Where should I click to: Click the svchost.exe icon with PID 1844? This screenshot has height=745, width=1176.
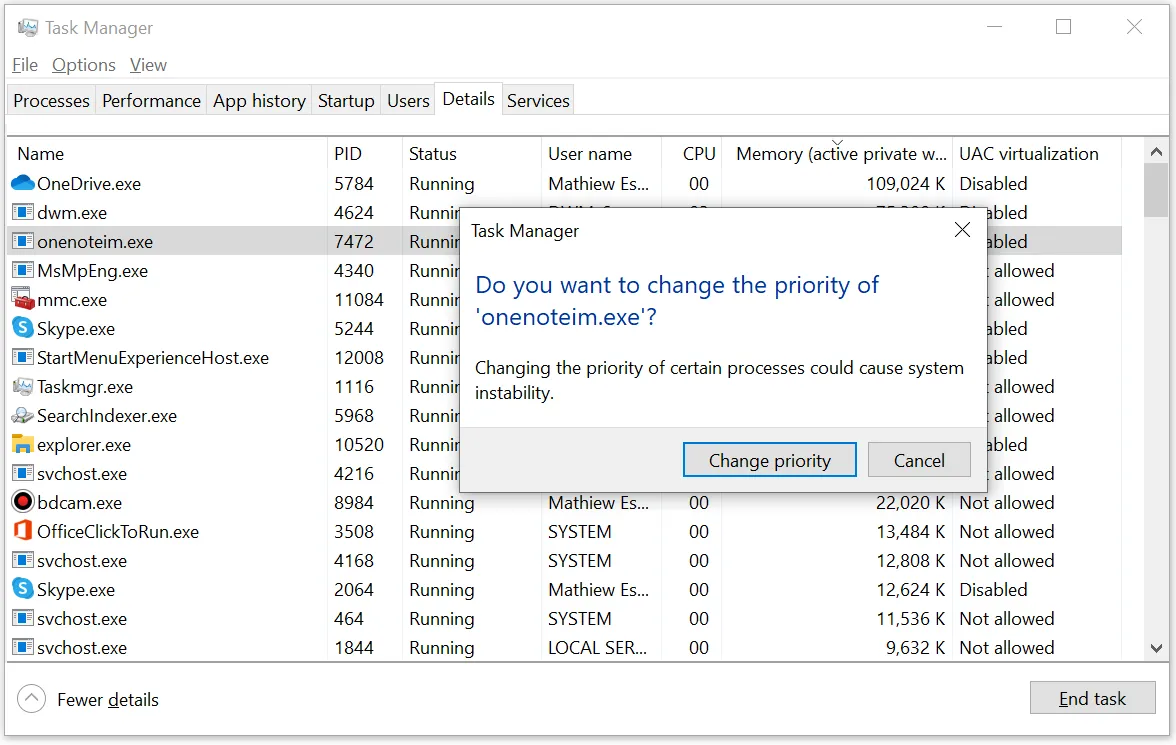point(23,647)
